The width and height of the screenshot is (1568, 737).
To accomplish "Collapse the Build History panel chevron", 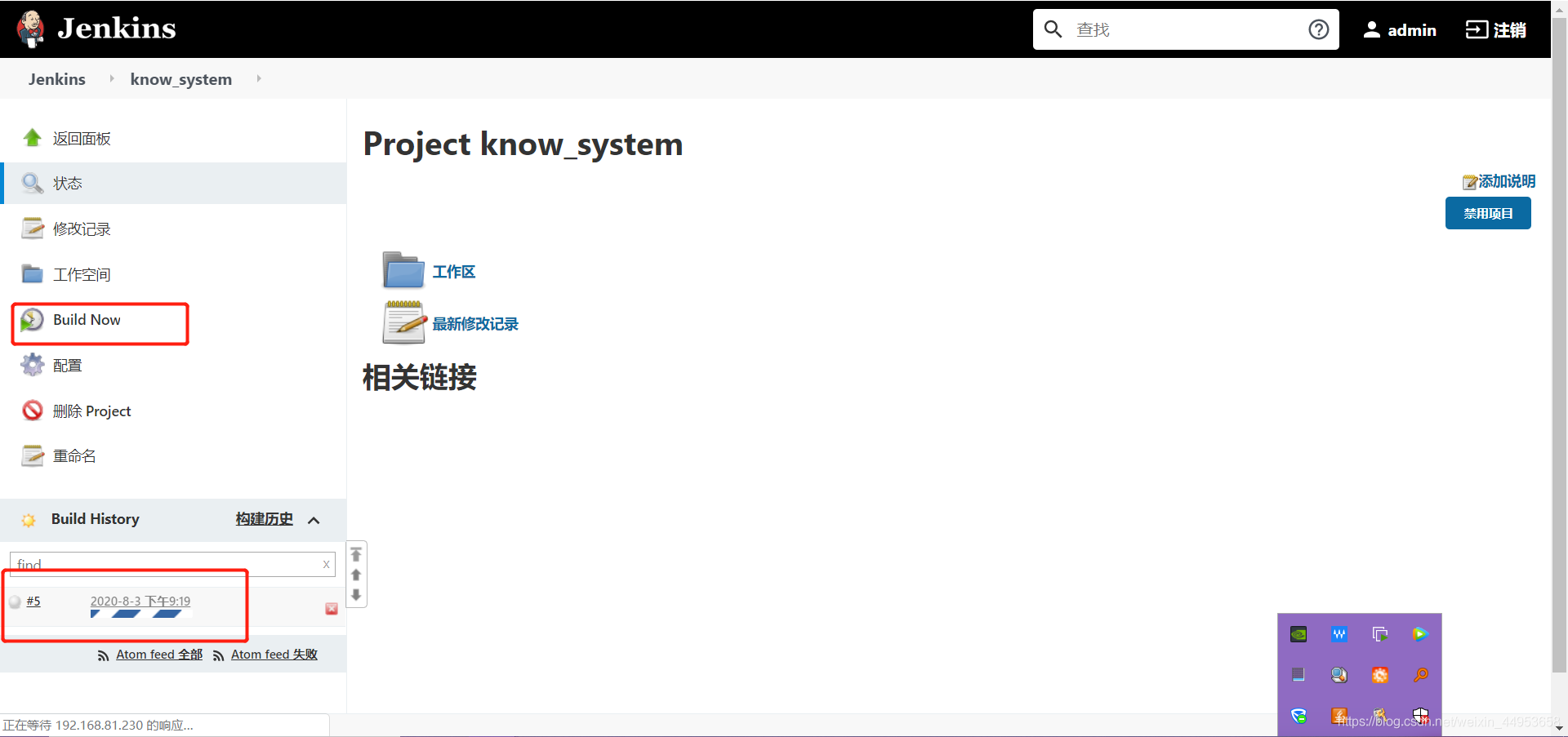I will pos(314,520).
